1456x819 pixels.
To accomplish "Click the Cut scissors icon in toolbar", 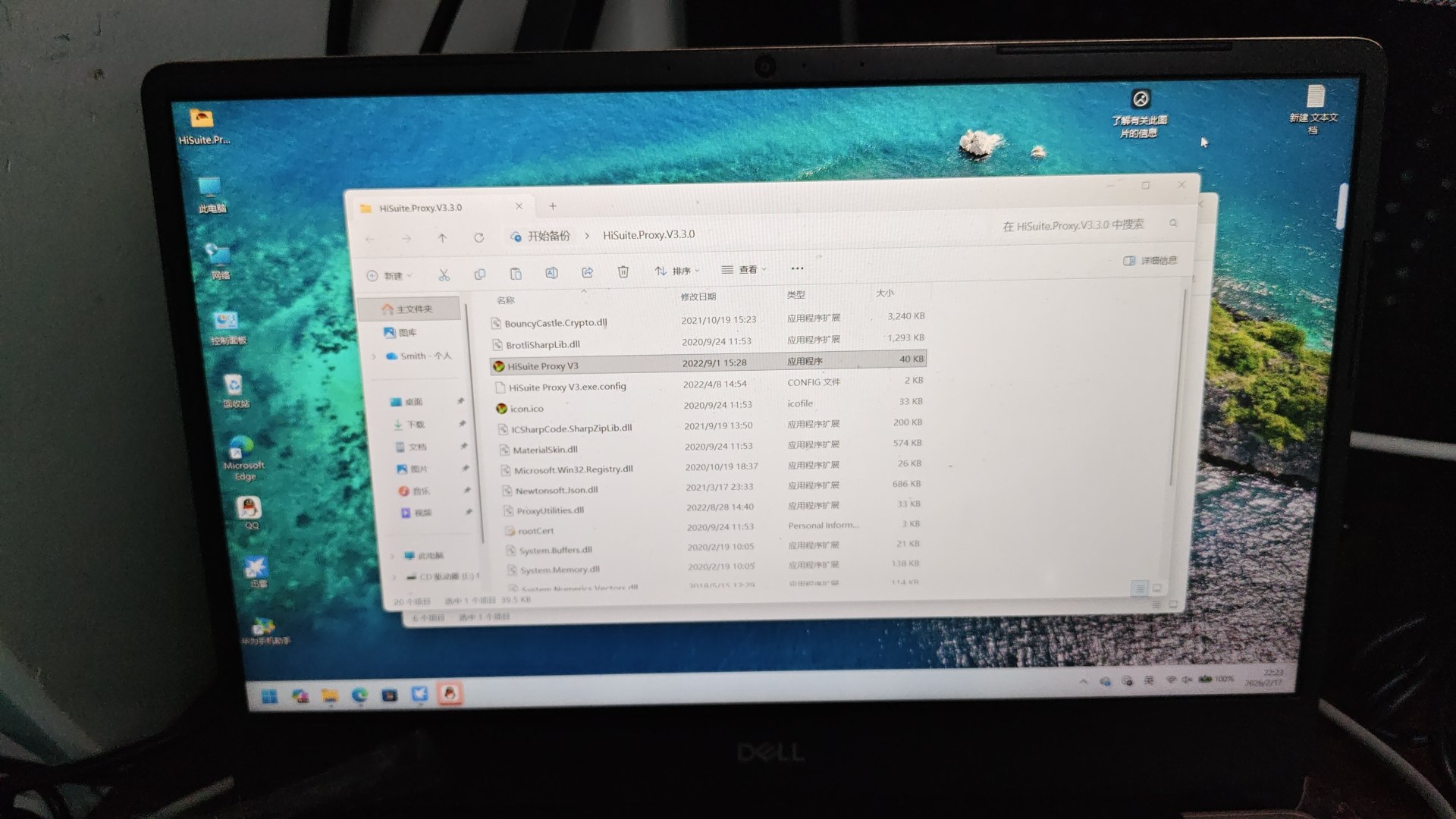I will (x=444, y=275).
